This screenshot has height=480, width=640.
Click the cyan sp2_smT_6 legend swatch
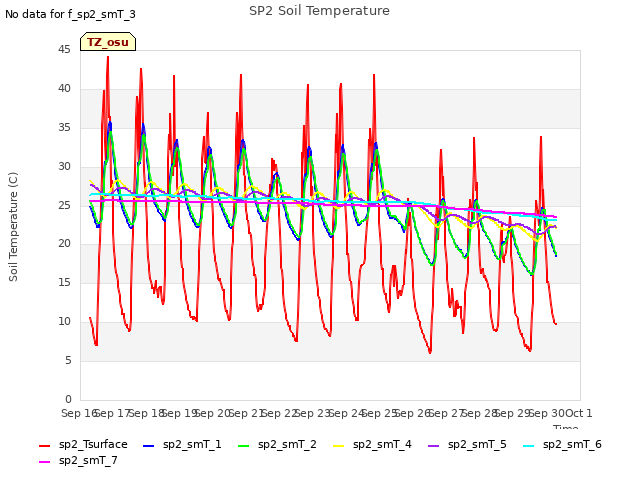click(529, 446)
